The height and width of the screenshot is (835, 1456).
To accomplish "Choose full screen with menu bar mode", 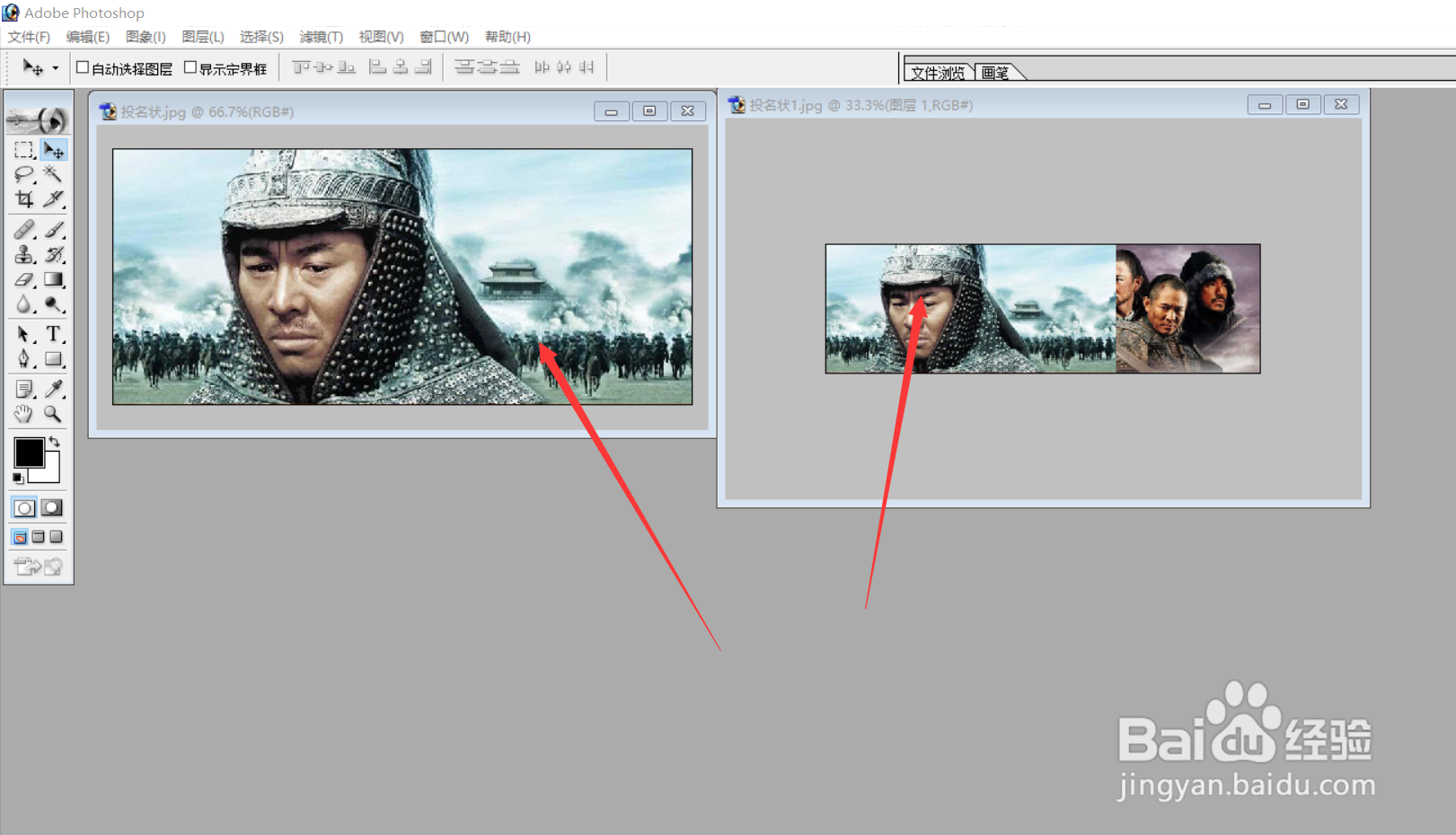I will click(x=38, y=537).
